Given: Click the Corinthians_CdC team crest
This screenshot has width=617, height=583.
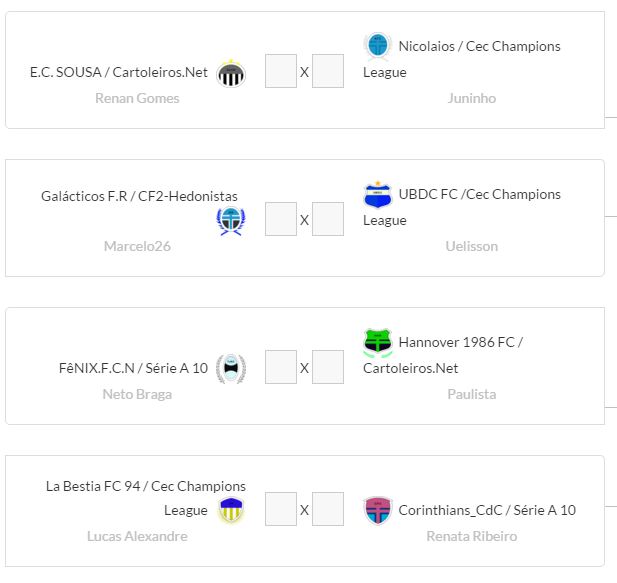Looking at the screenshot, I should point(378,510).
